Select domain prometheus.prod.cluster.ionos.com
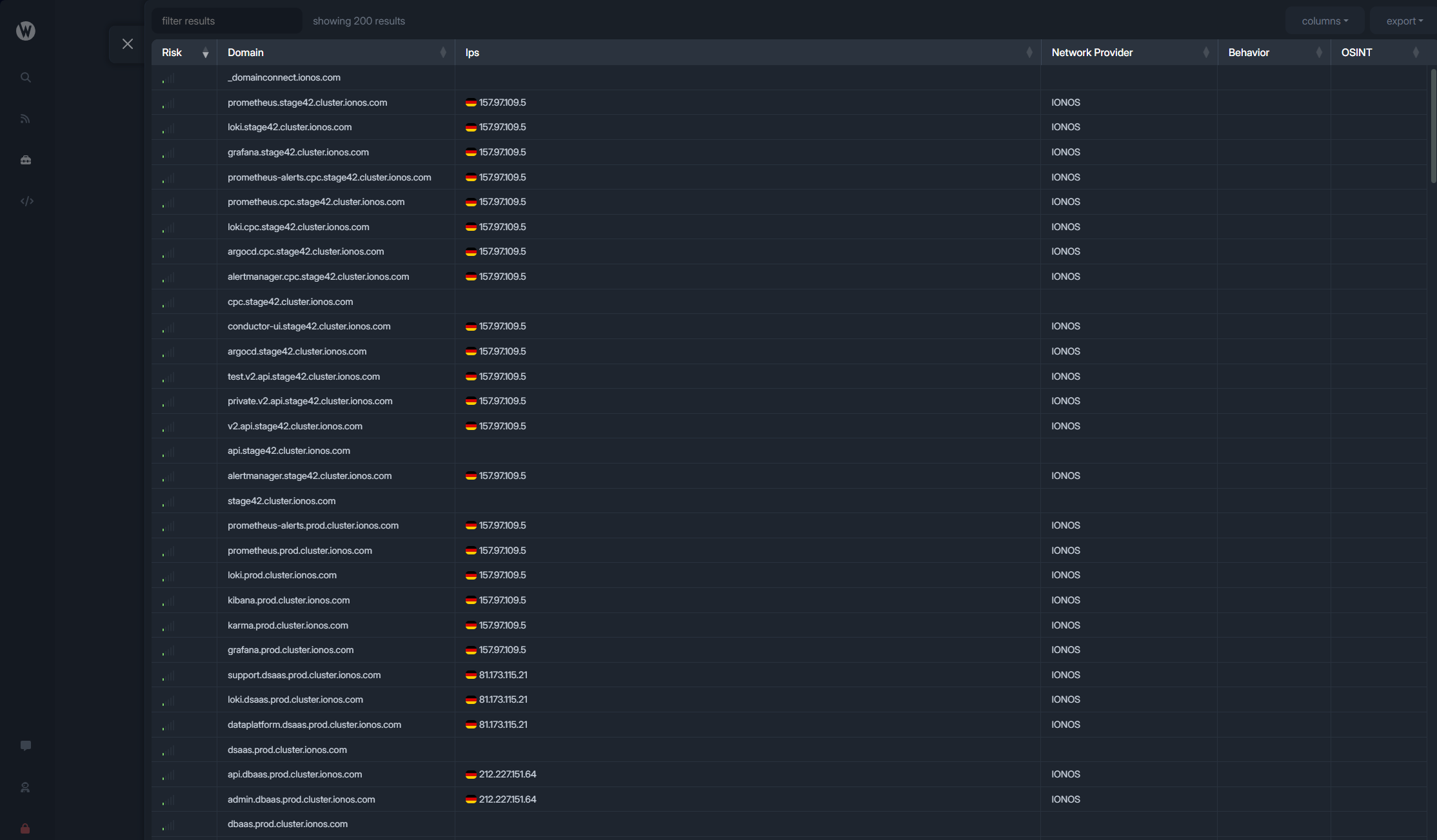This screenshot has width=1437, height=840. [300, 551]
